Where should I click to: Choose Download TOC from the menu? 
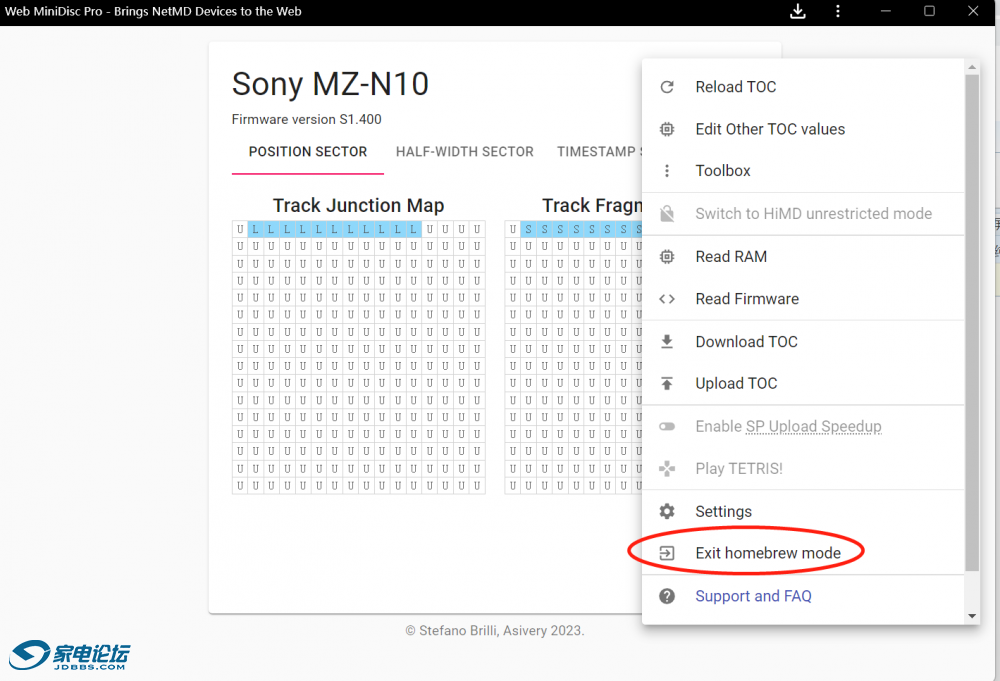click(x=803, y=342)
